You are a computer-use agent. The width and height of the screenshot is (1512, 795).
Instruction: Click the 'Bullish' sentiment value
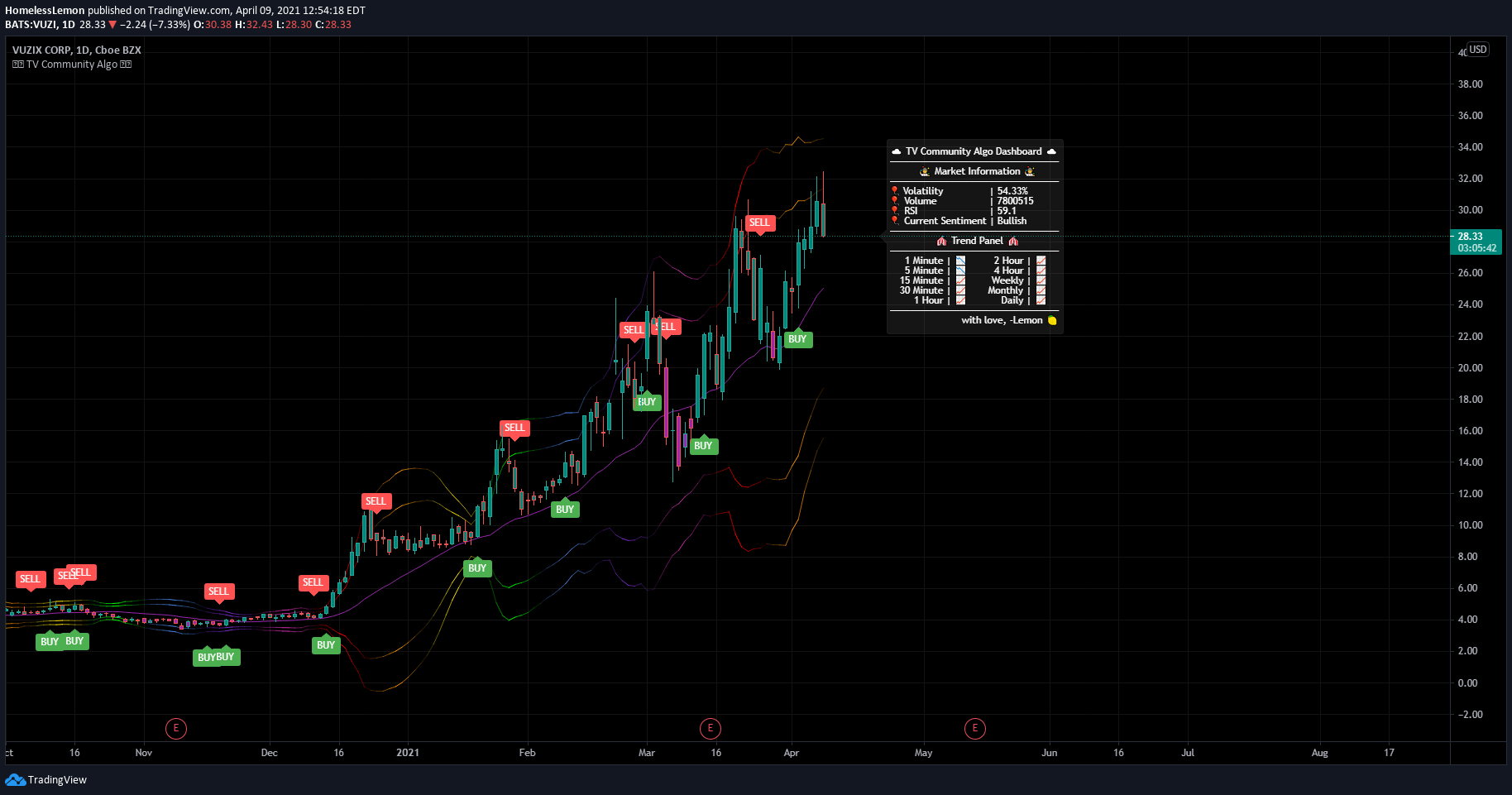pos(1012,221)
